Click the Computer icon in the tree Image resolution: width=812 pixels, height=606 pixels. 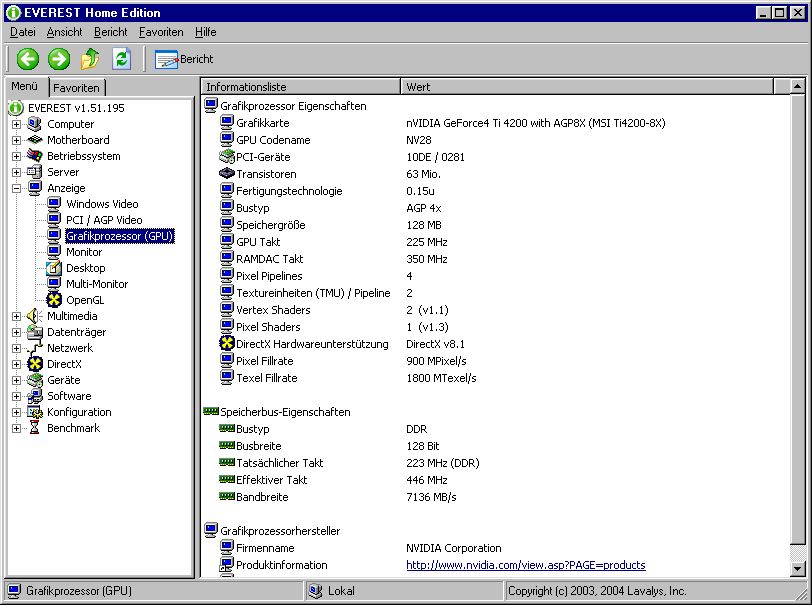coord(35,124)
